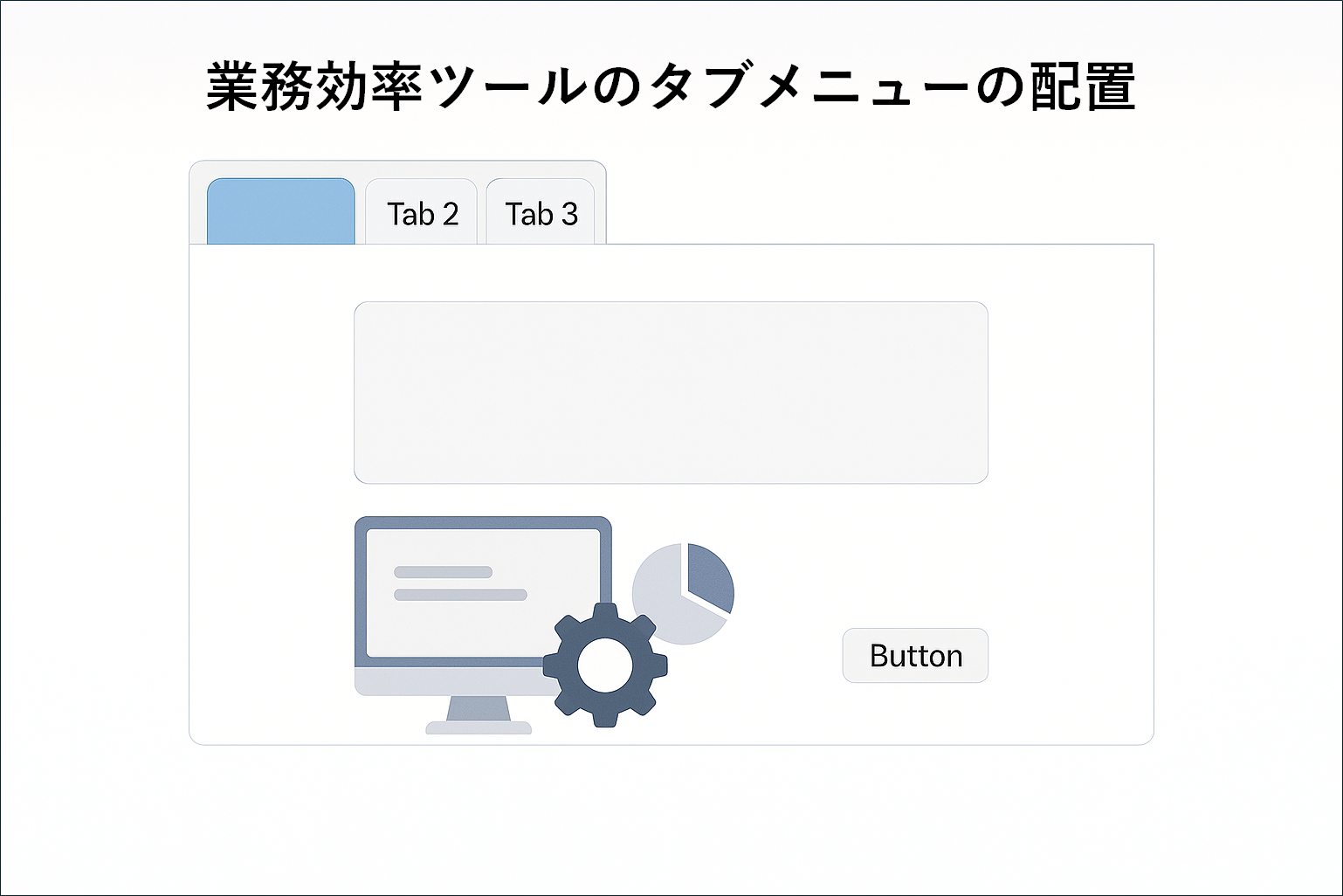Screen dimensions: 1343x896
Task: Switch to Tab 2
Action: [x=422, y=214]
